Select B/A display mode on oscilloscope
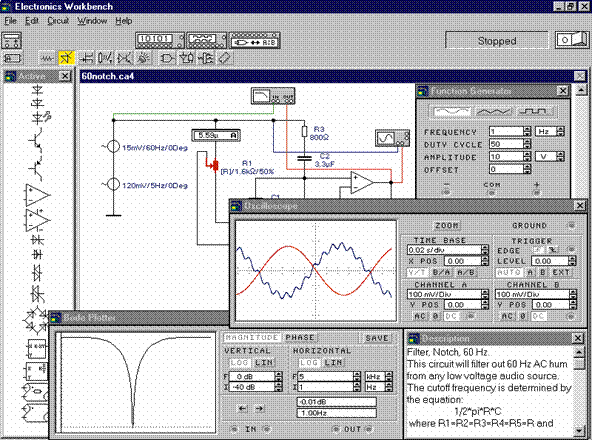The width and height of the screenshot is (592, 440). (441, 272)
